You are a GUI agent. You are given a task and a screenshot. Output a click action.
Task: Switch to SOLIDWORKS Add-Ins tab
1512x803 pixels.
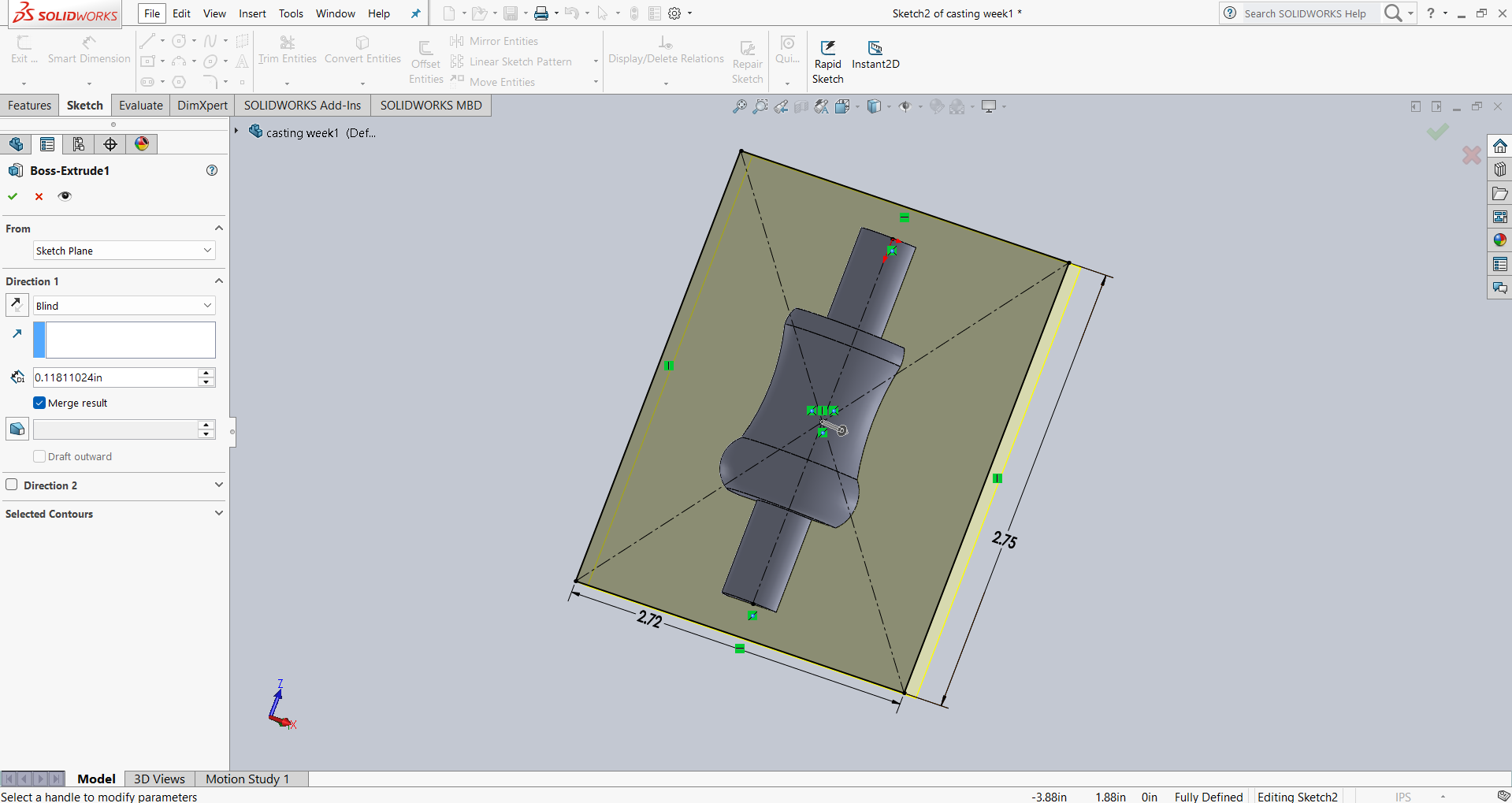point(303,106)
